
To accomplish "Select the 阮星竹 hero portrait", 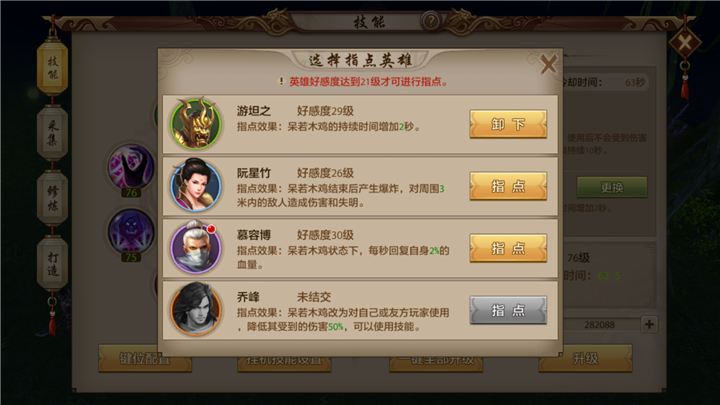I will tap(196, 186).
